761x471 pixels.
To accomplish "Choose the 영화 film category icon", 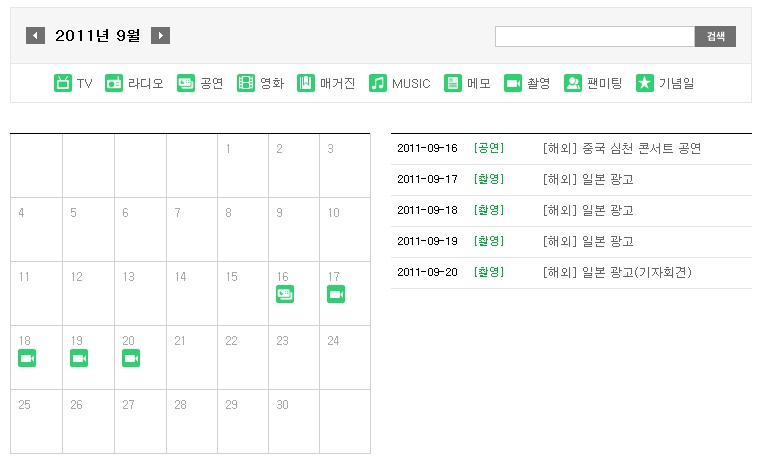I will pyautogui.click(x=246, y=83).
